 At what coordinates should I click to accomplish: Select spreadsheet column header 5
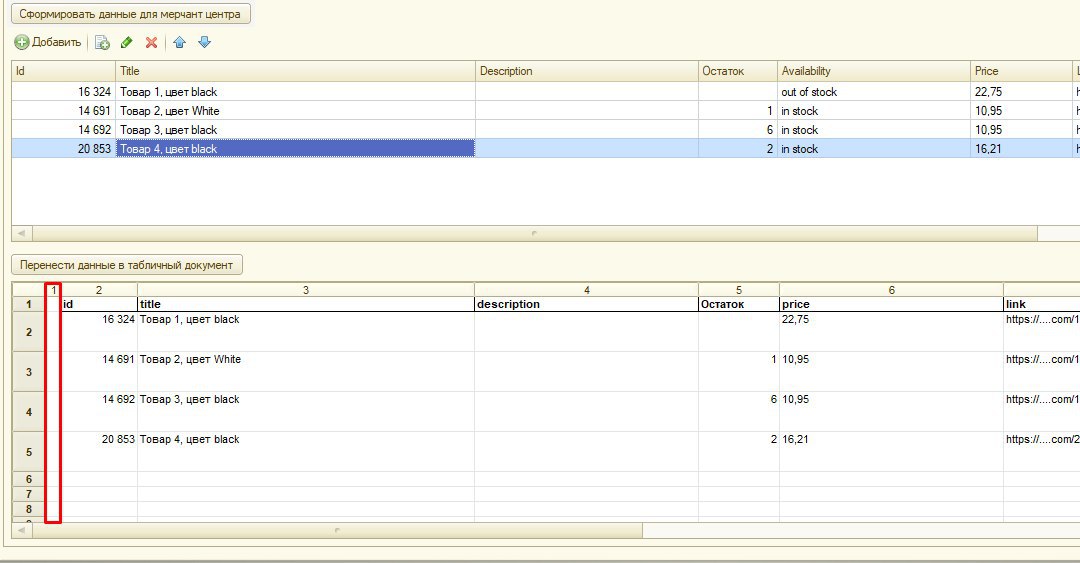coord(738,290)
